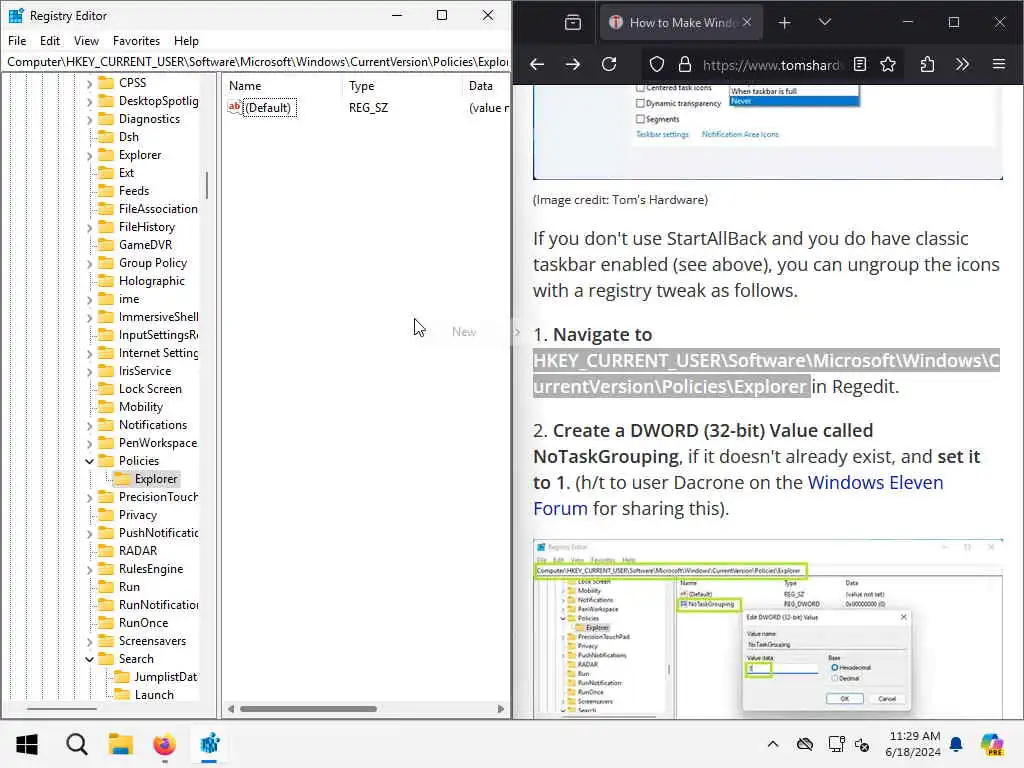Screen dimensions: 1024x768
Task: Click the Firefox URL field
Action: (771, 65)
